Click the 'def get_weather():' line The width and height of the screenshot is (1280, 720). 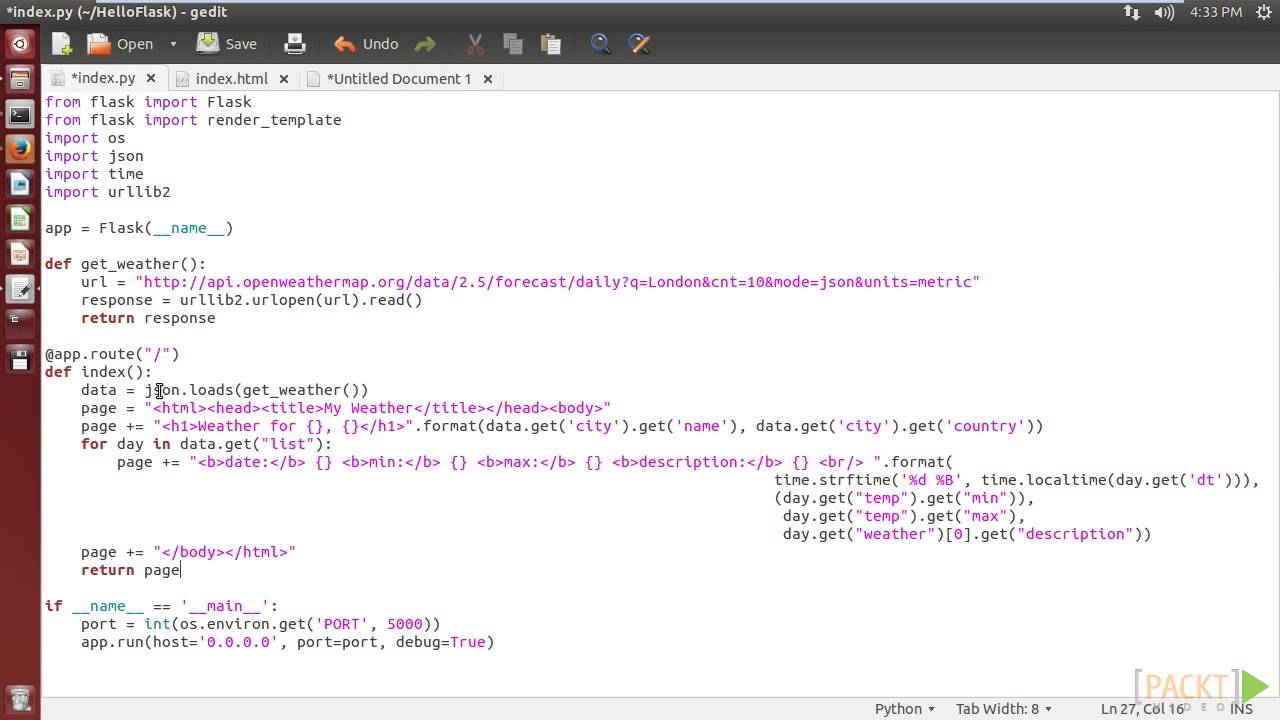125,264
